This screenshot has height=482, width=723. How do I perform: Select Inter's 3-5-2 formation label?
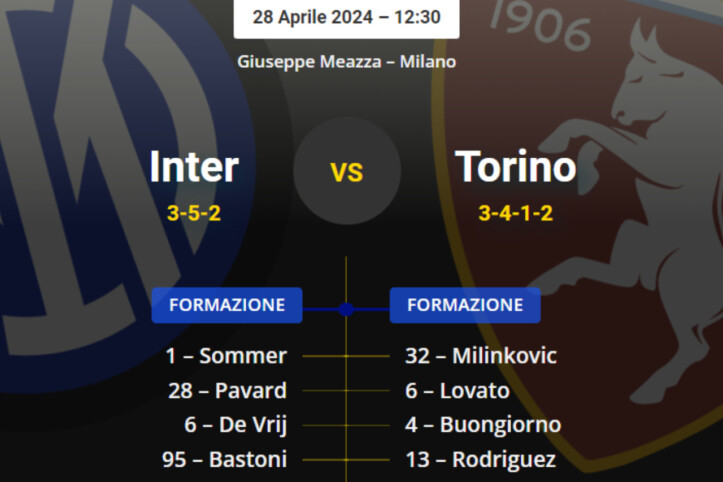(x=194, y=212)
